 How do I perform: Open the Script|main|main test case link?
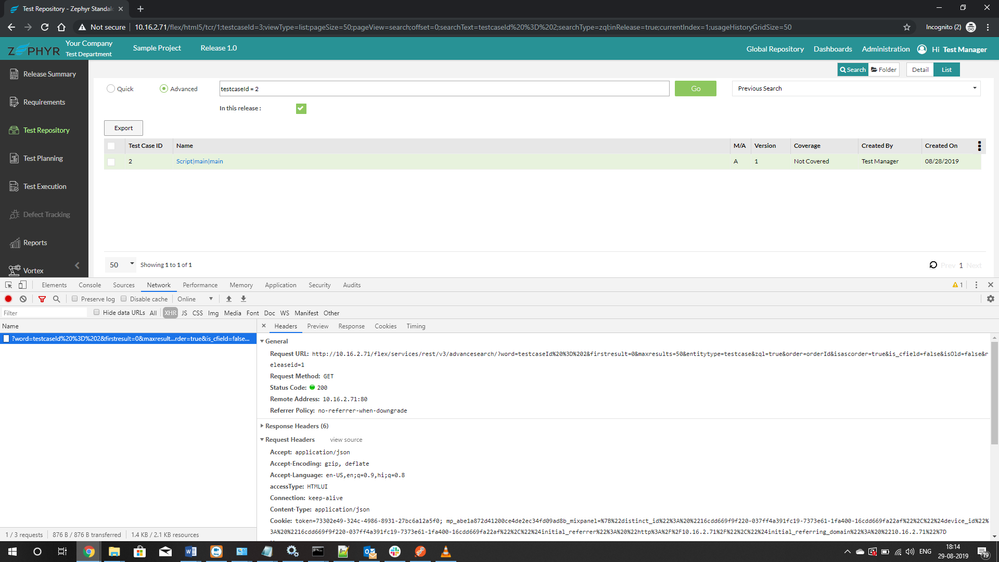point(200,161)
